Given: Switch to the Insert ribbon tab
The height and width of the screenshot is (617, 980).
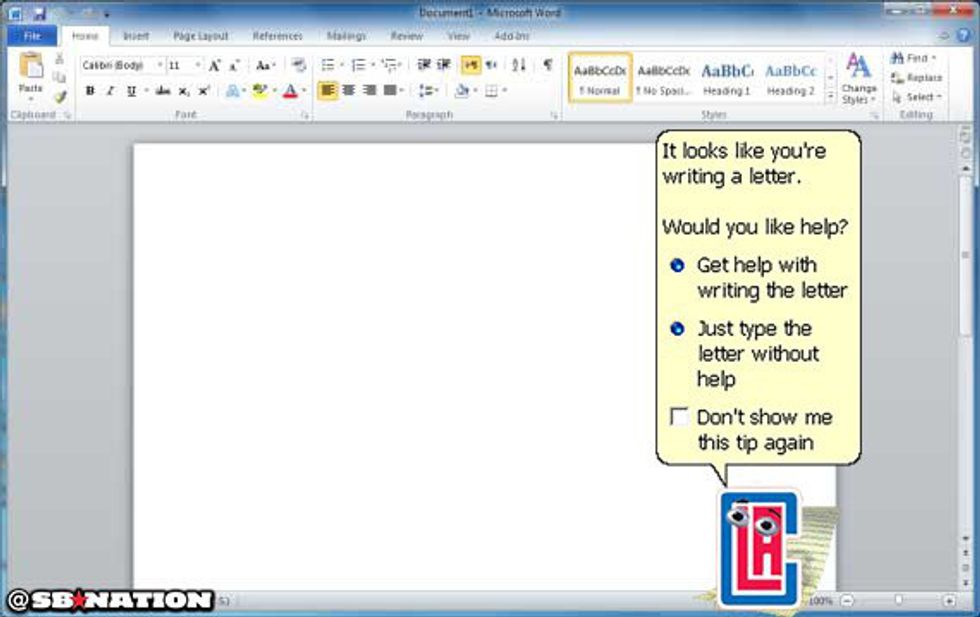Looking at the screenshot, I should [136, 36].
